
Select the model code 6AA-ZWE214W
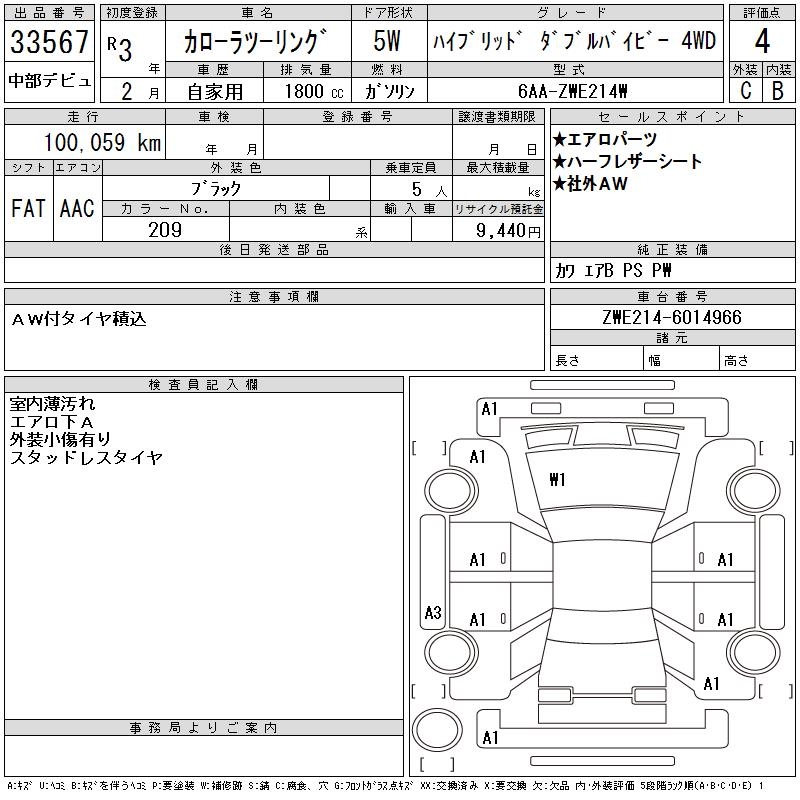point(572,91)
